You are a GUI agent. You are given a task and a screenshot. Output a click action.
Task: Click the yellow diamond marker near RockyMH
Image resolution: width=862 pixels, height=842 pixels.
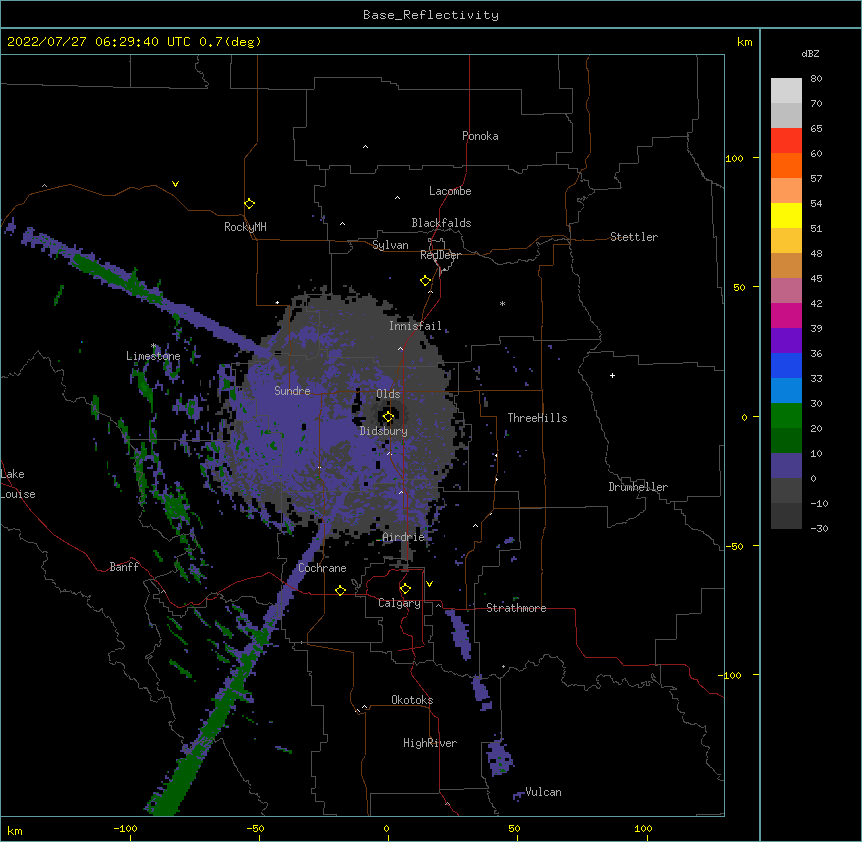[x=249, y=204]
